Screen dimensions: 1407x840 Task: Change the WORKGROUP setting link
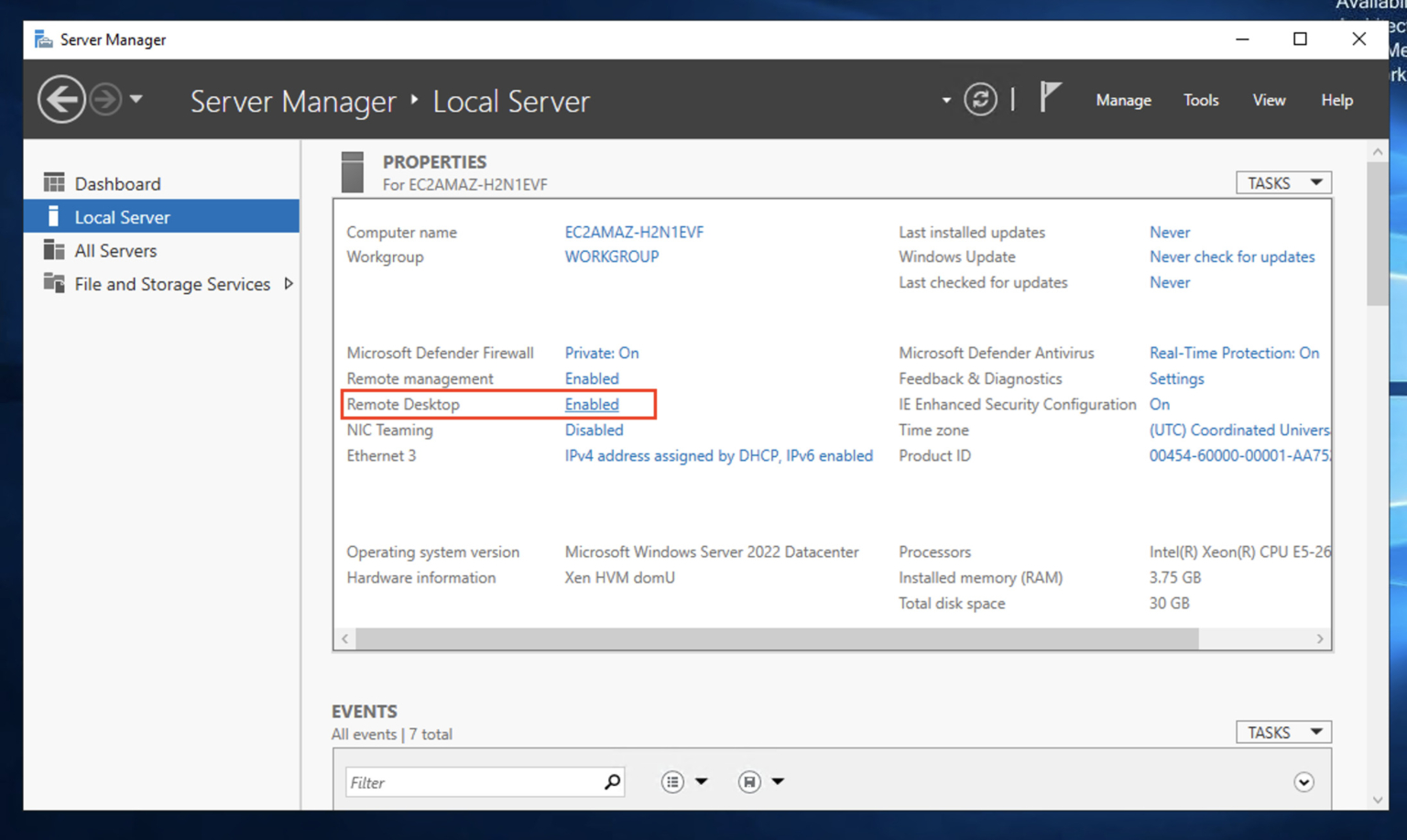coord(611,256)
